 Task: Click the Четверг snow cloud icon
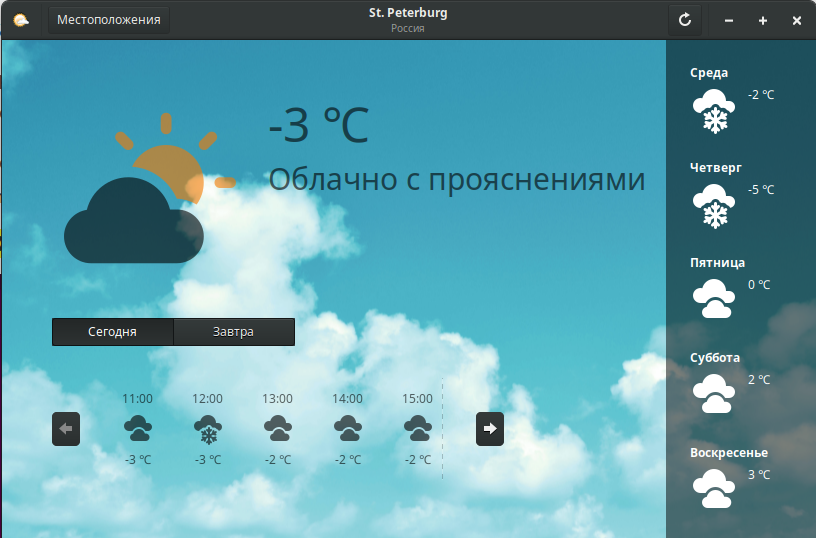point(714,206)
